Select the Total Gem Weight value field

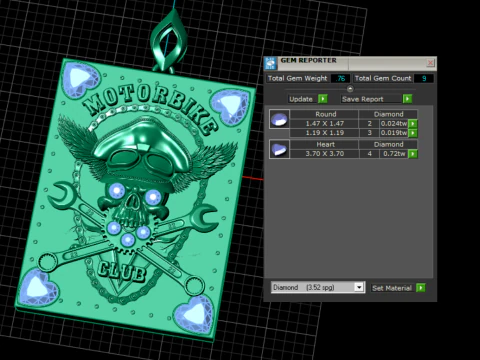click(x=340, y=78)
